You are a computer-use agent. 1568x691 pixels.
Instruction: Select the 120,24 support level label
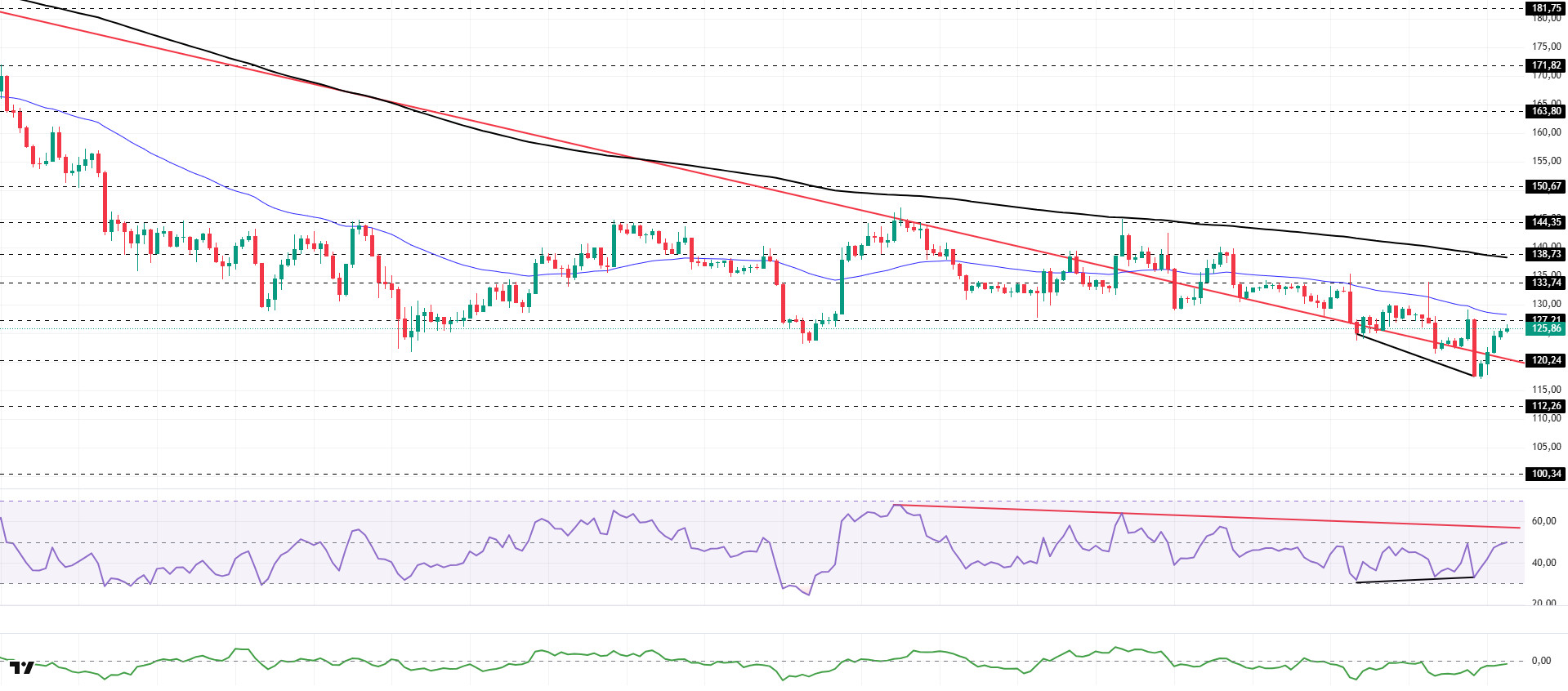(x=1545, y=360)
